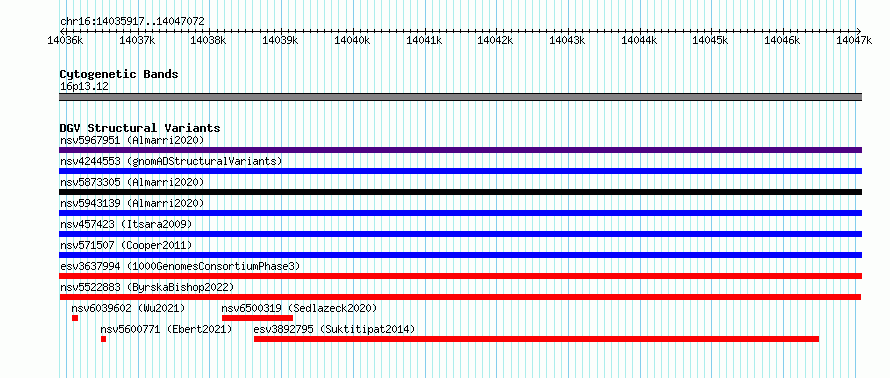Select the Cytogenetic Bands track title

[x=119, y=74]
